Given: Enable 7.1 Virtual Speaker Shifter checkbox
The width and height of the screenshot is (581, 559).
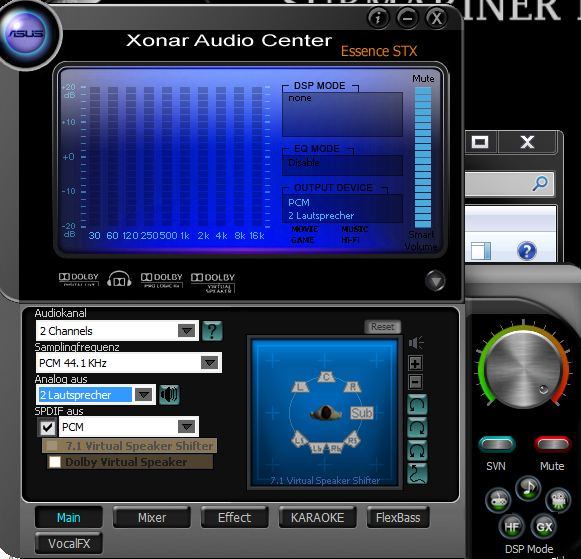Looking at the screenshot, I should pyautogui.click(x=52, y=446).
